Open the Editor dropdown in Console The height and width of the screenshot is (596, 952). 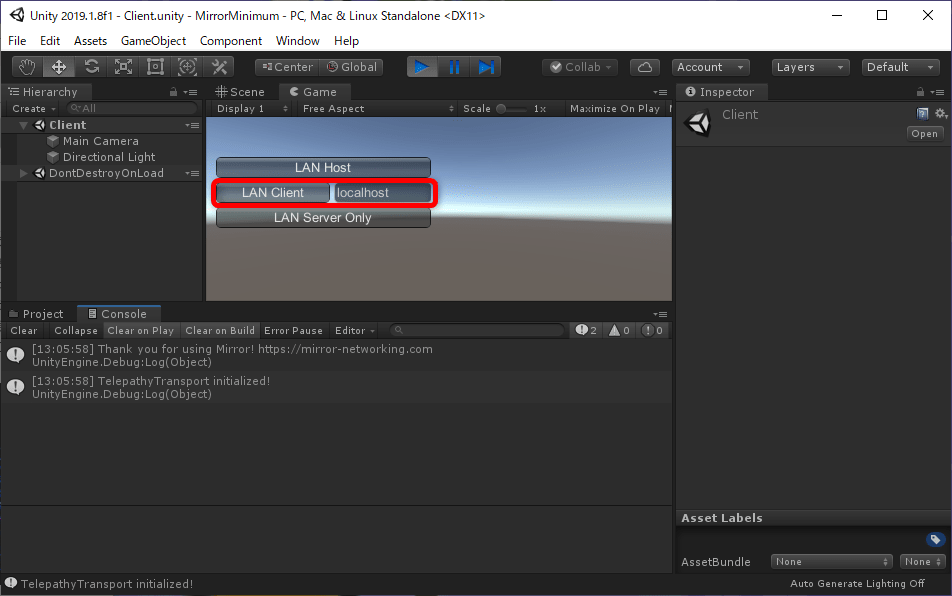(x=355, y=330)
